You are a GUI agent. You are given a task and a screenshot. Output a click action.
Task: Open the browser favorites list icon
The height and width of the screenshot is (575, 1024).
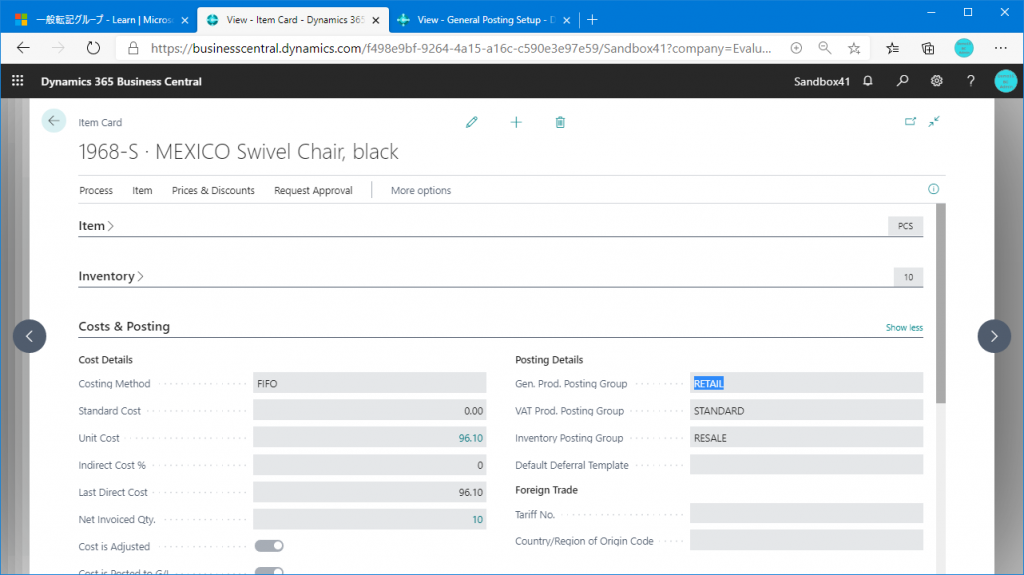pyautogui.click(x=893, y=48)
